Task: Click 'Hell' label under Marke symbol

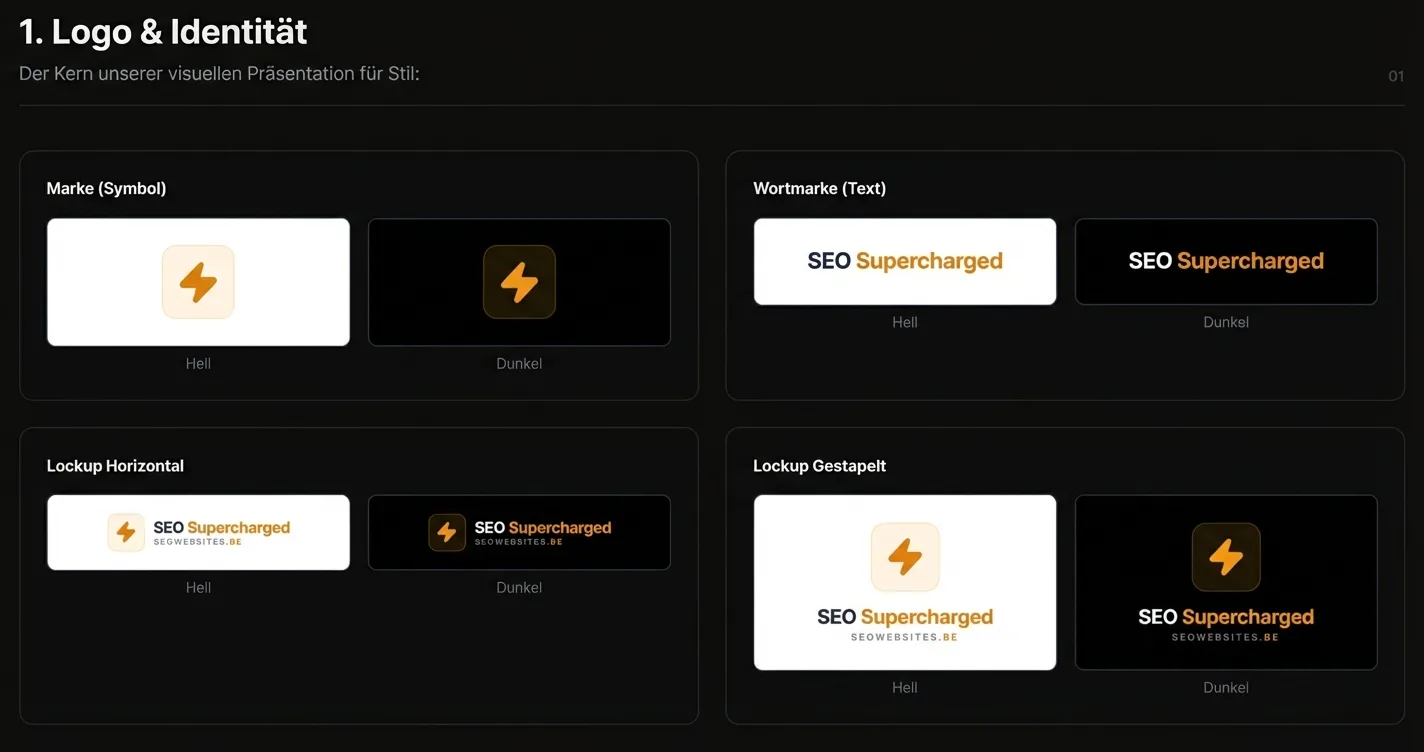Action: pos(198,363)
